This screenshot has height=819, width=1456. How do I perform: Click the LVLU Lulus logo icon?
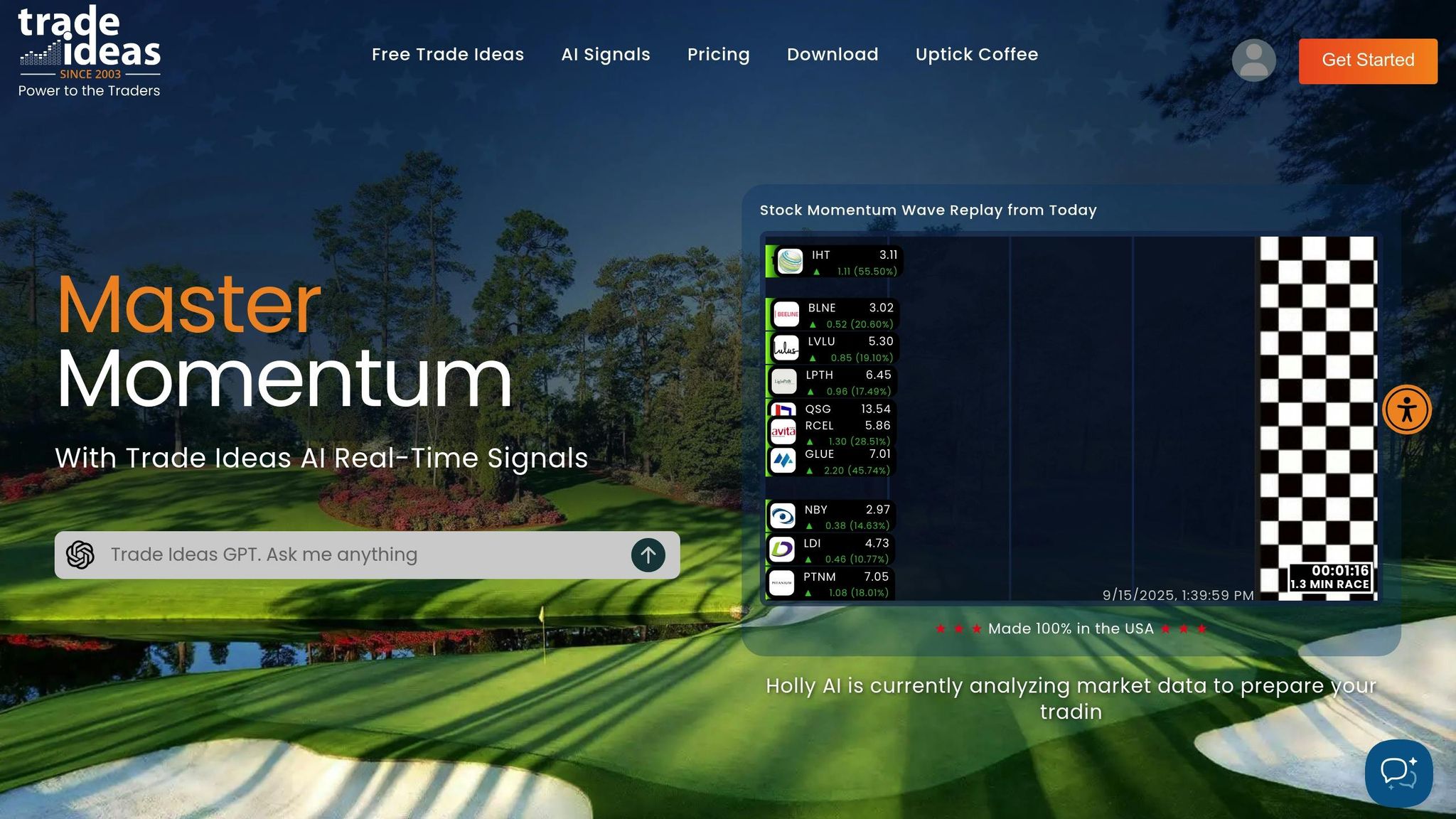pos(786,348)
